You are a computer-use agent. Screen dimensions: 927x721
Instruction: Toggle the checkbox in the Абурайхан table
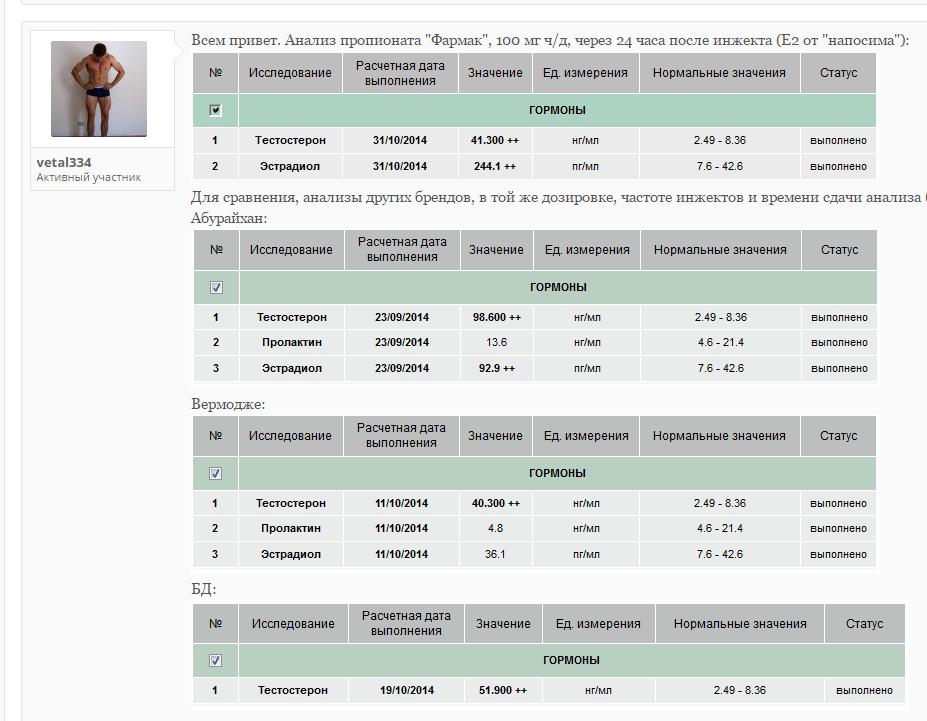(216, 287)
